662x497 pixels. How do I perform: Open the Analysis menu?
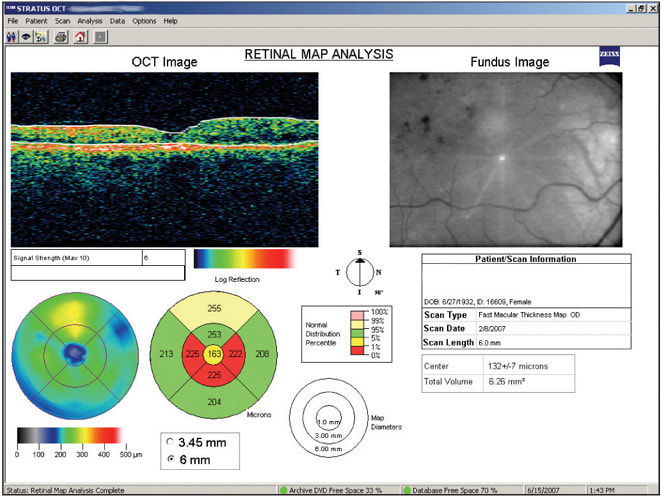click(x=90, y=21)
